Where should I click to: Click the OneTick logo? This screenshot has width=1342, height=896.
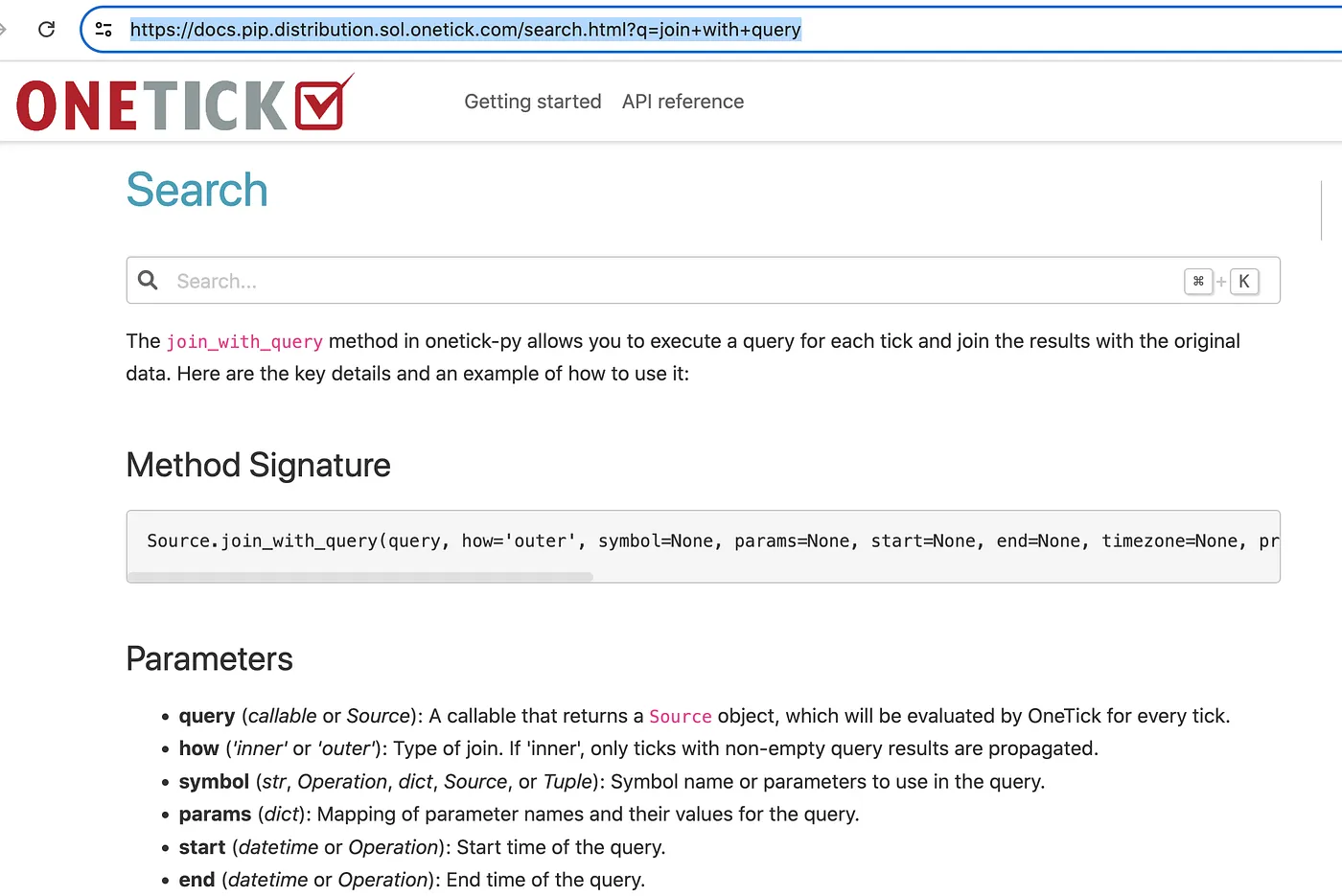184,103
